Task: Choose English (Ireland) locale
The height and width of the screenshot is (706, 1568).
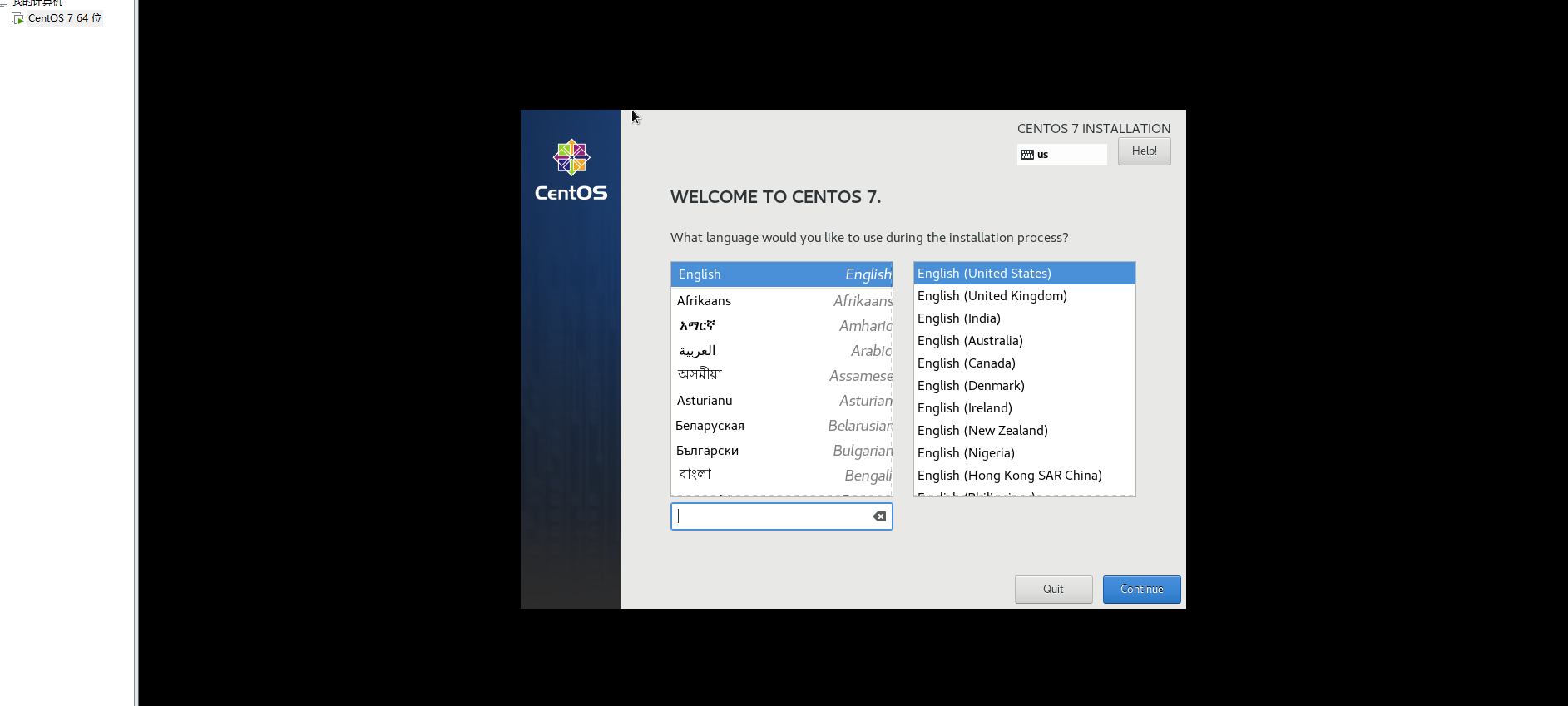Action: tap(1024, 408)
